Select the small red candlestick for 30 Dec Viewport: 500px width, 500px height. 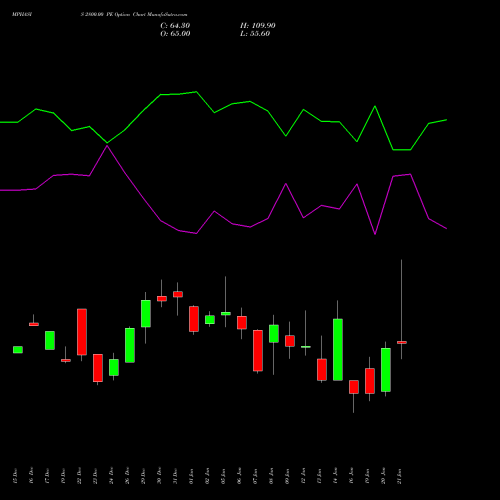coord(162,299)
